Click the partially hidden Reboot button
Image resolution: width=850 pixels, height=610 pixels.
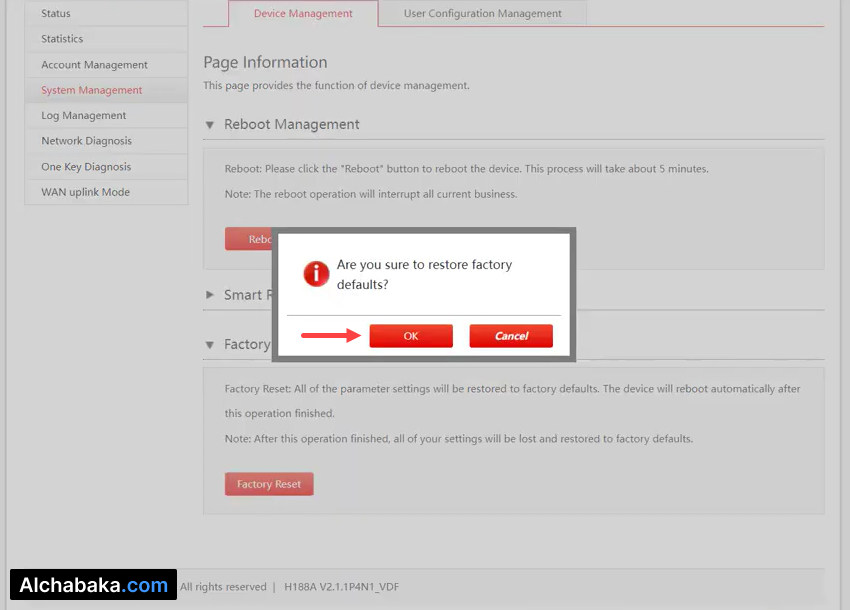249,239
